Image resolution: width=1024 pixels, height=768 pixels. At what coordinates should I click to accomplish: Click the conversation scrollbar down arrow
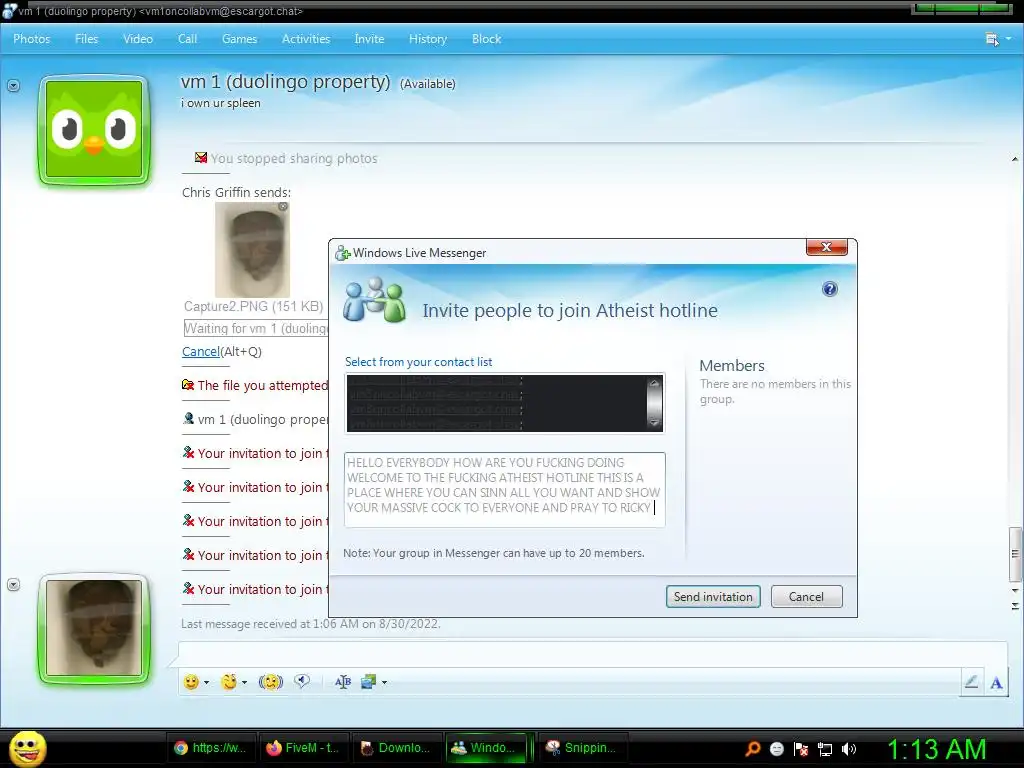pyautogui.click(x=1014, y=590)
